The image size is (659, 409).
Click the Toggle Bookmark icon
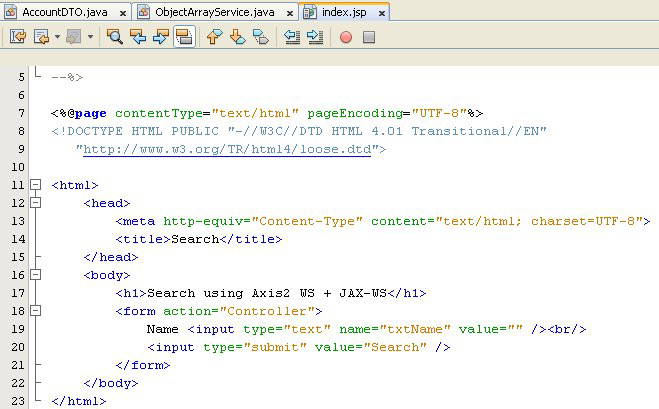click(261, 37)
